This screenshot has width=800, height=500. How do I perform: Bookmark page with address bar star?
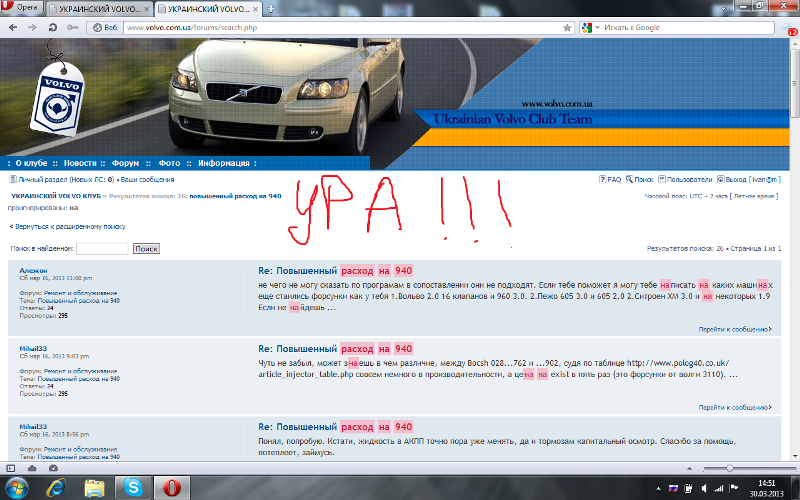(x=565, y=27)
